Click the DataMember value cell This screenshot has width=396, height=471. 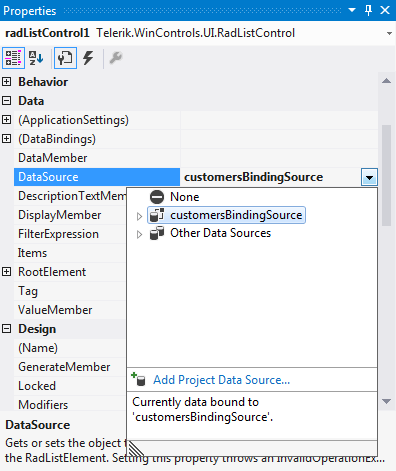point(279,158)
